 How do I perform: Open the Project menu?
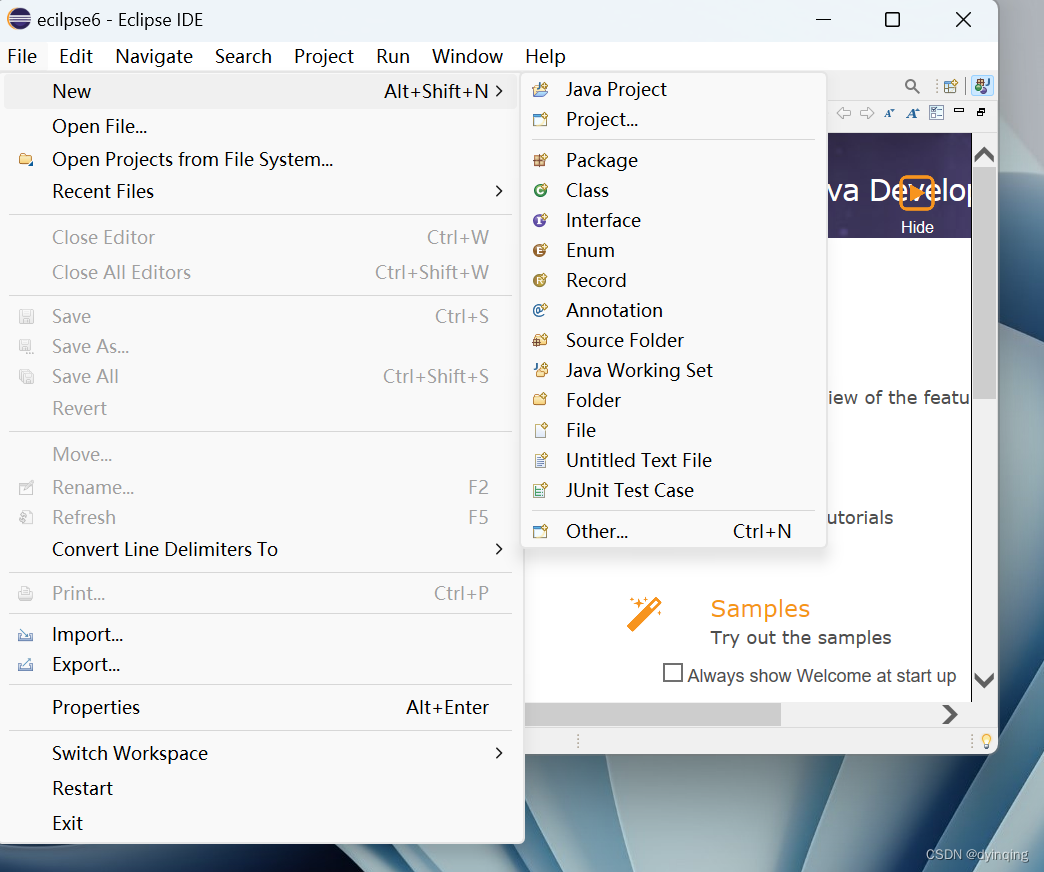tap(324, 57)
